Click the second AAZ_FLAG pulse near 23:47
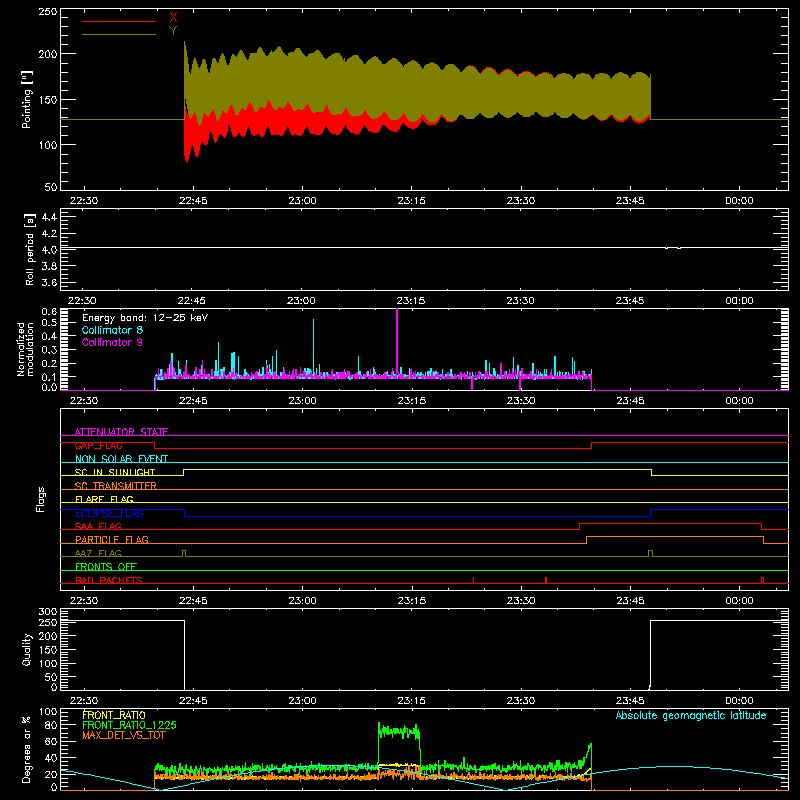This screenshot has height=800, width=800. [650, 553]
